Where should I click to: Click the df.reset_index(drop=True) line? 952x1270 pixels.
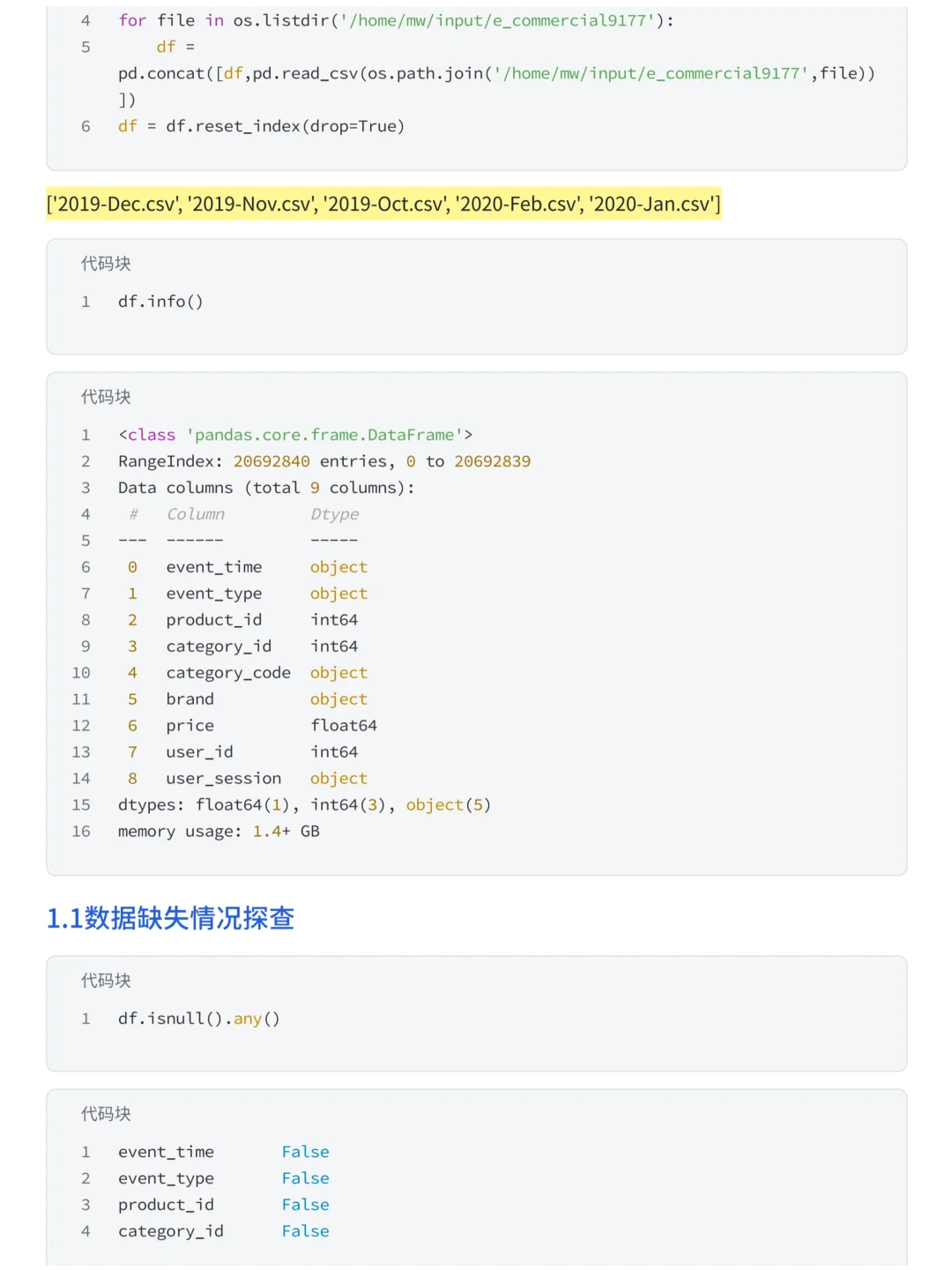pyautogui.click(x=261, y=126)
